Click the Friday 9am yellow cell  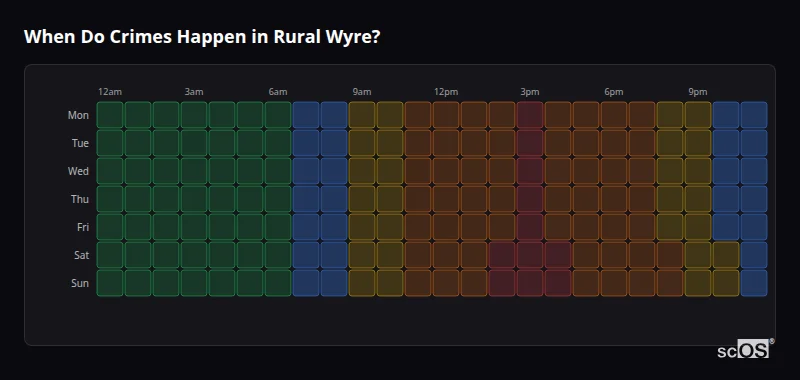coord(362,227)
